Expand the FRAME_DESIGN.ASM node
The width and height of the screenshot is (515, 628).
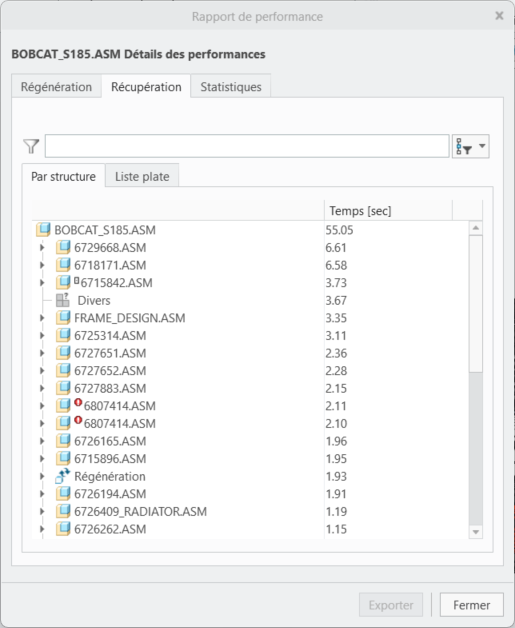coord(42,318)
